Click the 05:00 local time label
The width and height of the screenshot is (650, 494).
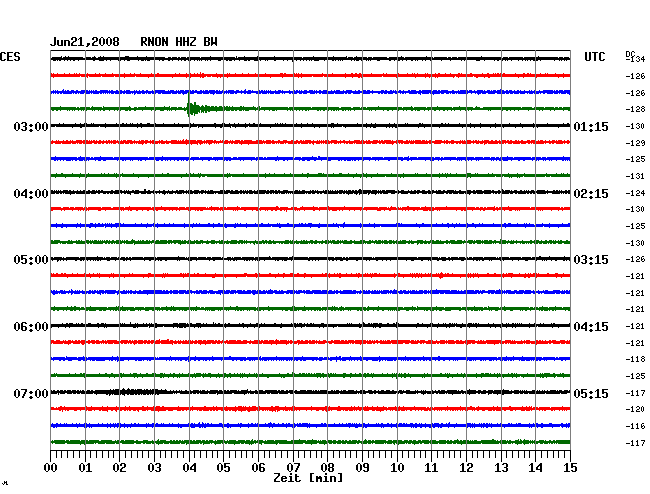pos(31,260)
